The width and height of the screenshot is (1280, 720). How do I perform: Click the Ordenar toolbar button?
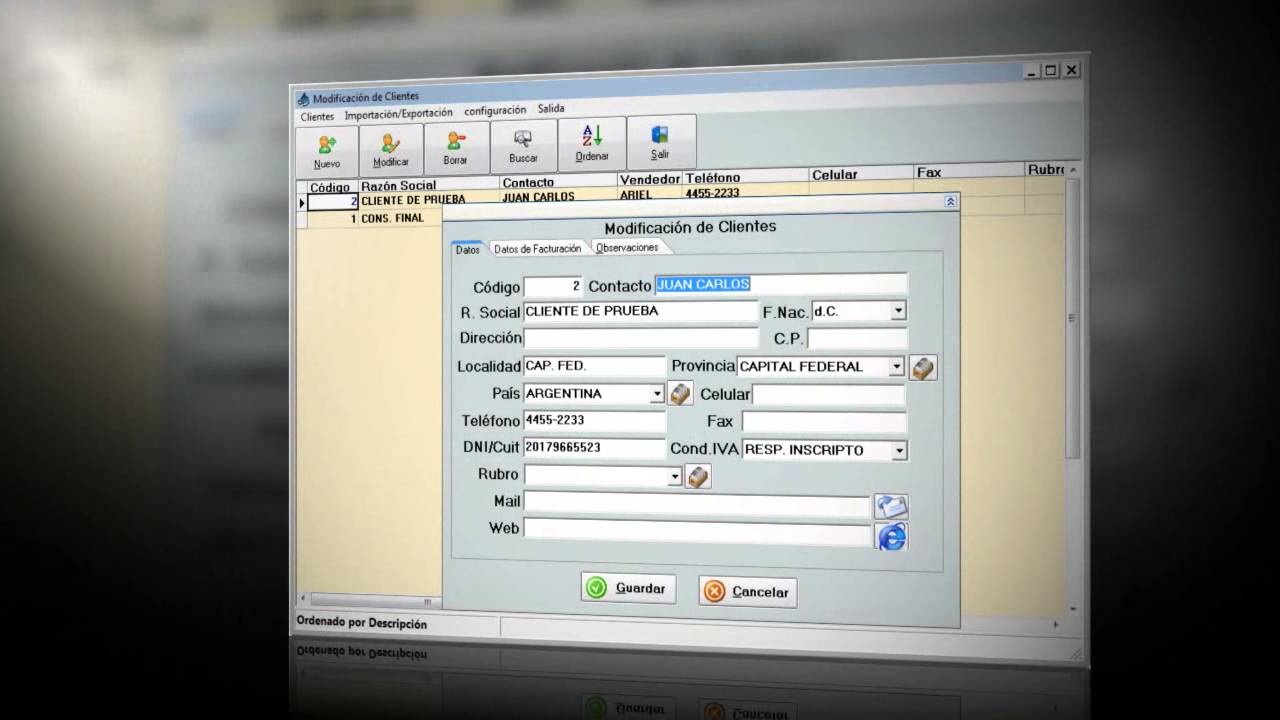pyautogui.click(x=592, y=144)
